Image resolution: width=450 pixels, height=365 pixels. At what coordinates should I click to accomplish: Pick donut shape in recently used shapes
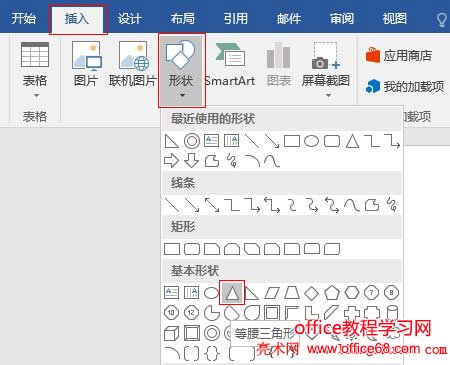click(x=192, y=141)
